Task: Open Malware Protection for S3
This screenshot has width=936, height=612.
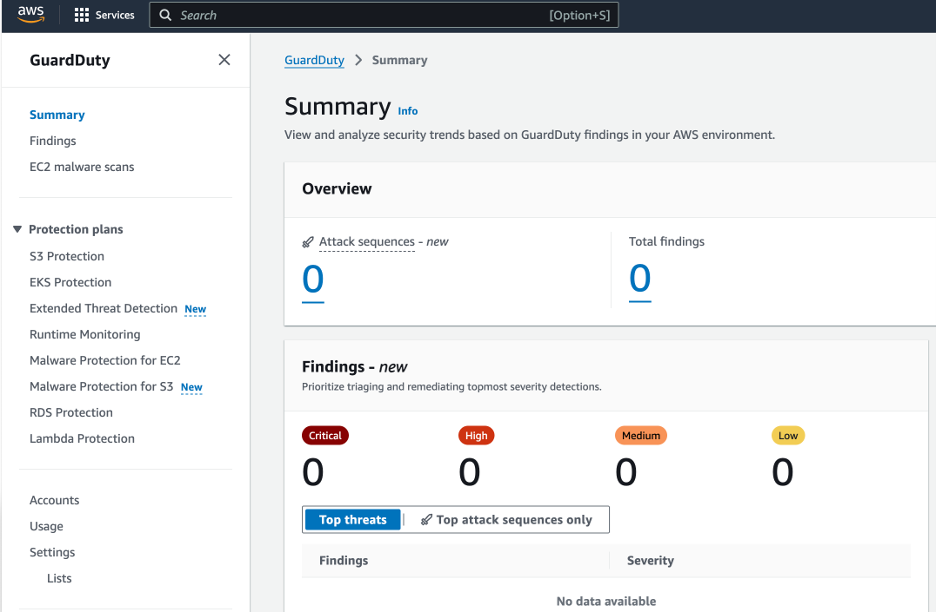Action: [101, 387]
